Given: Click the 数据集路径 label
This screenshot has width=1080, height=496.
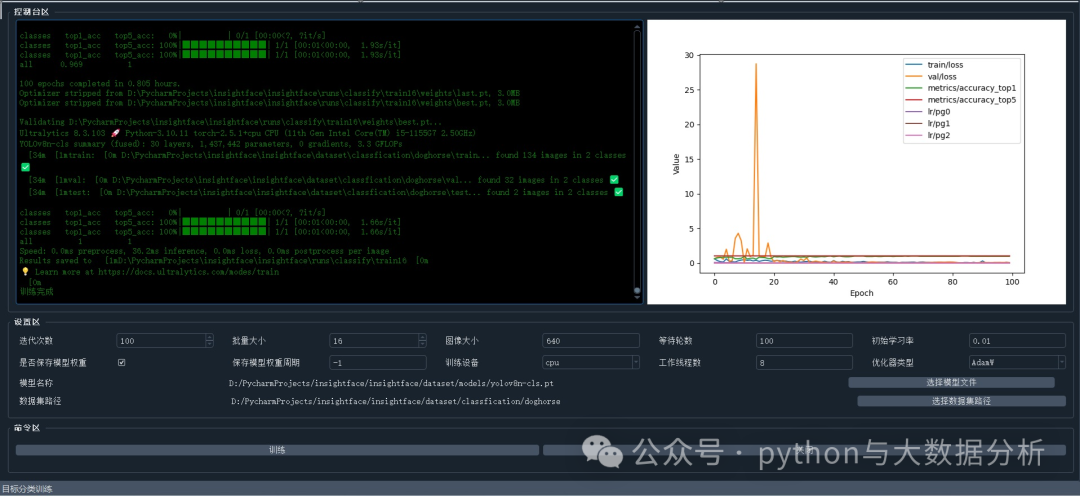Looking at the screenshot, I should pos(40,401).
